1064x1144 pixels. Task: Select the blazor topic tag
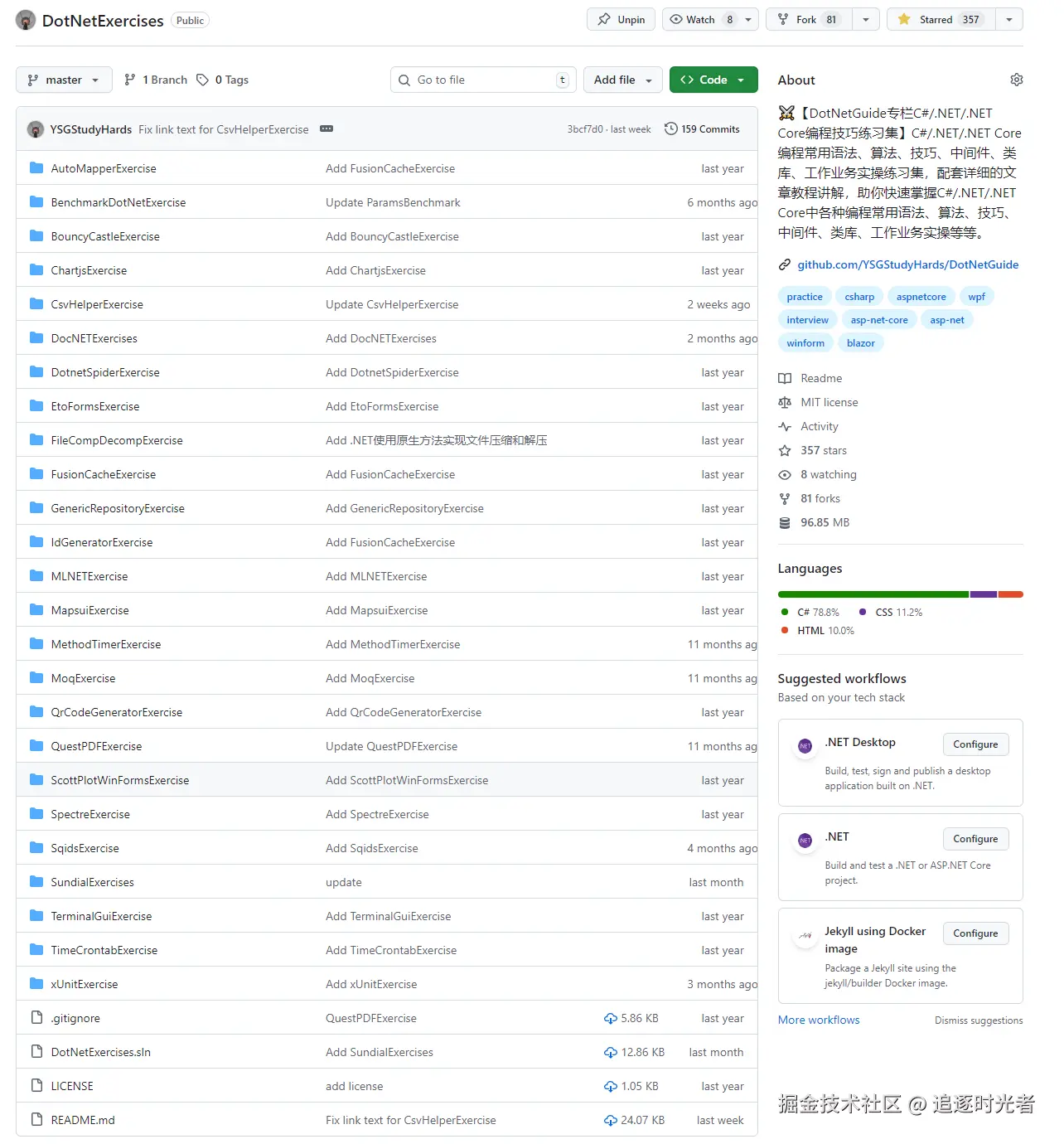[861, 343]
